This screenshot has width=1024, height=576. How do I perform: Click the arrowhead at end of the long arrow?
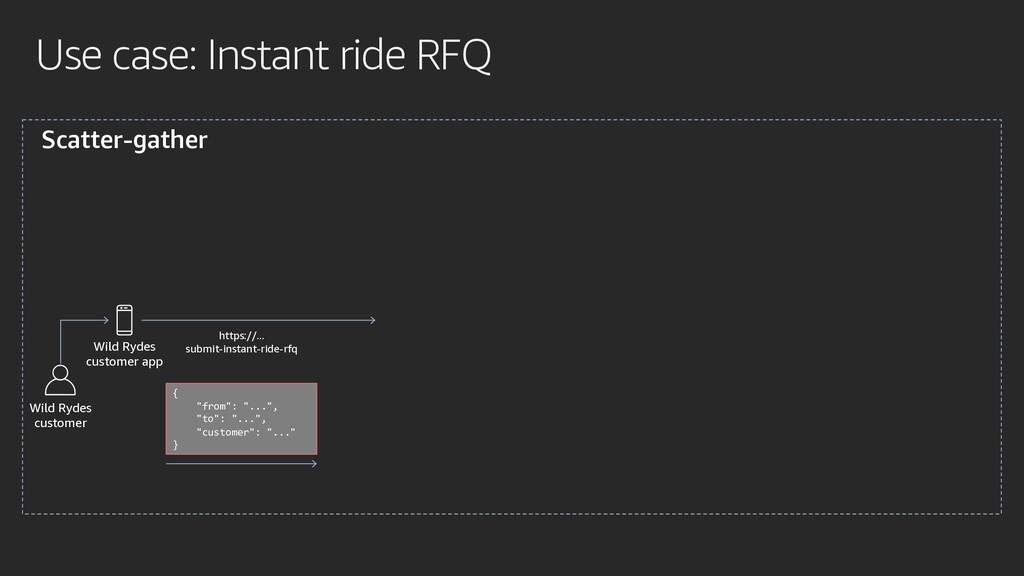click(x=372, y=320)
